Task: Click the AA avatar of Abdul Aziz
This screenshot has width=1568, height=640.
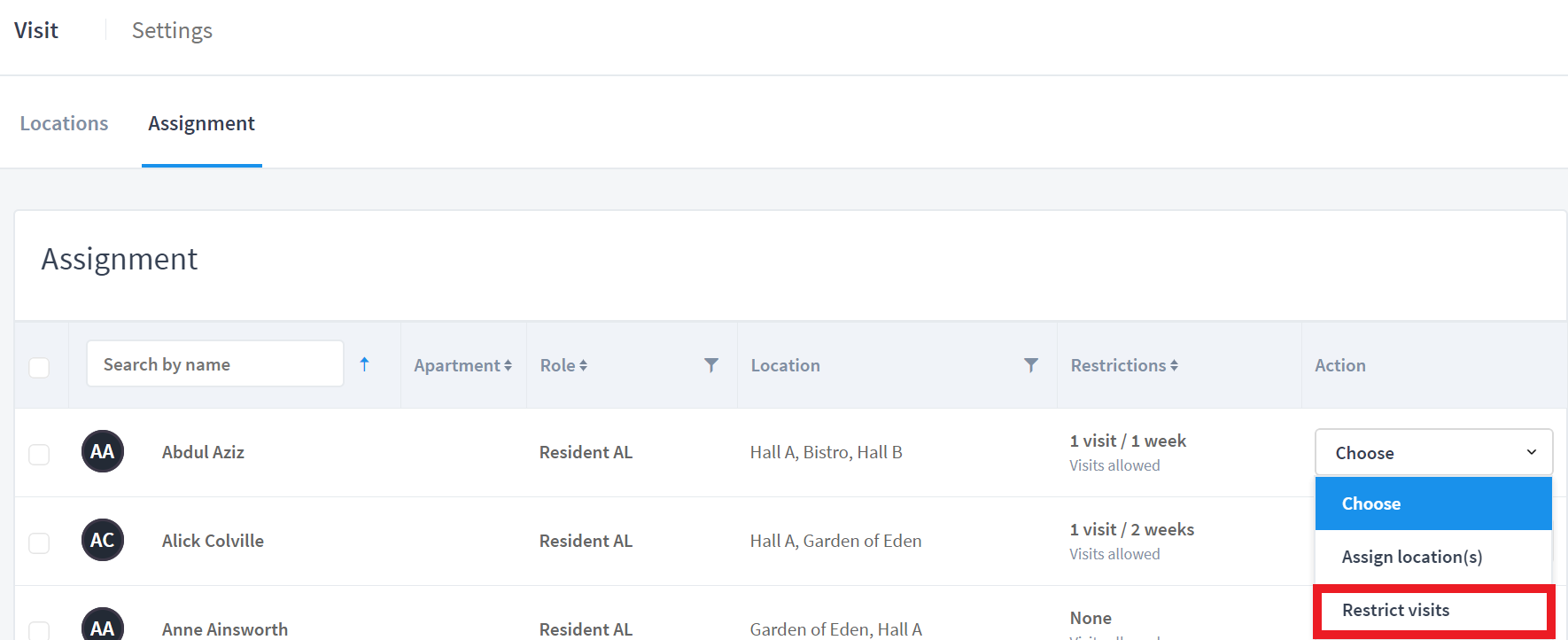Action: click(103, 451)
